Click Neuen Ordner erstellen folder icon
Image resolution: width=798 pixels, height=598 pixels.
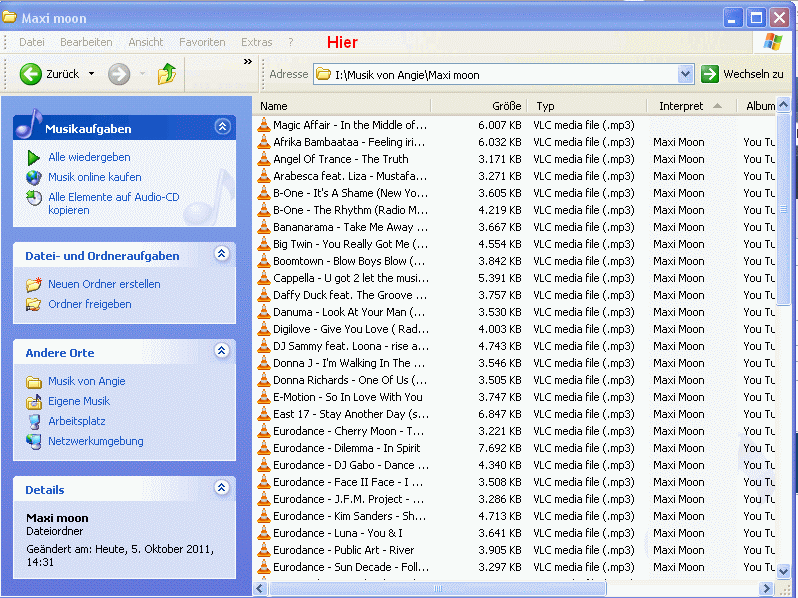[x=34, y=284]
